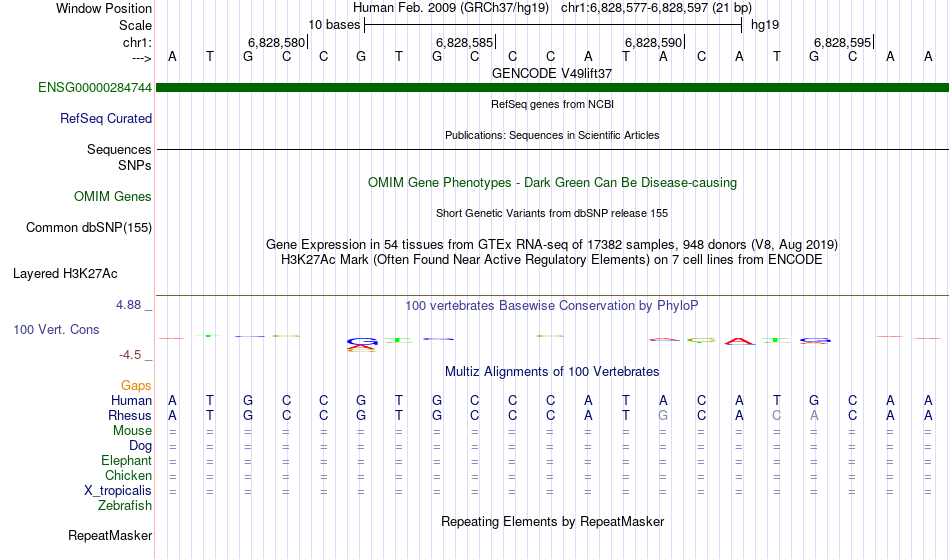Screen dimensions: 950x559
Task: Select the Rhesus species row label
Action: coord(130,416)
